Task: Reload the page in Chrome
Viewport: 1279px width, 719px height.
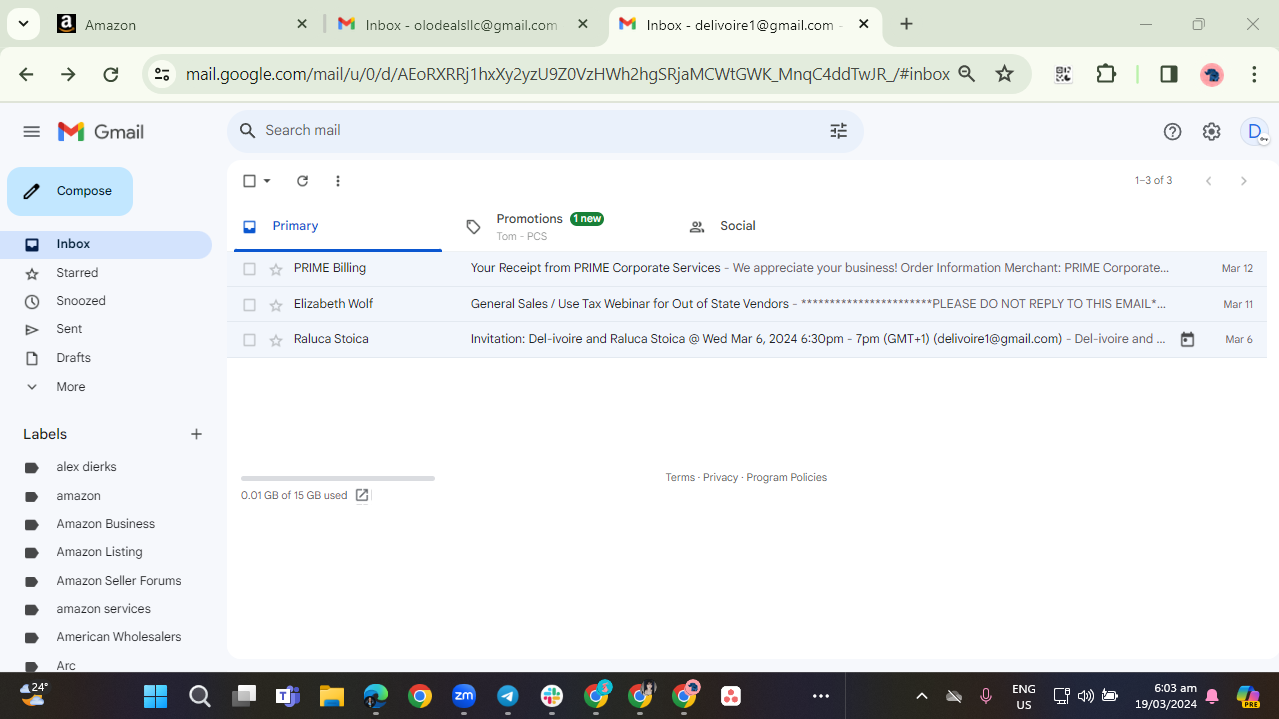Action: (x=111, y=74)
